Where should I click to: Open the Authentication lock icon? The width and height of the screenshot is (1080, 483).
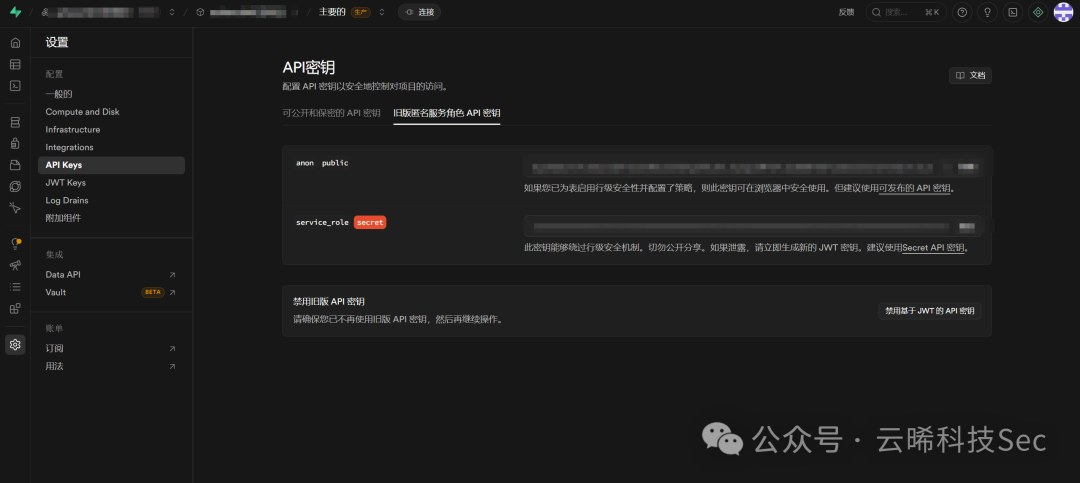pos(15,143)
